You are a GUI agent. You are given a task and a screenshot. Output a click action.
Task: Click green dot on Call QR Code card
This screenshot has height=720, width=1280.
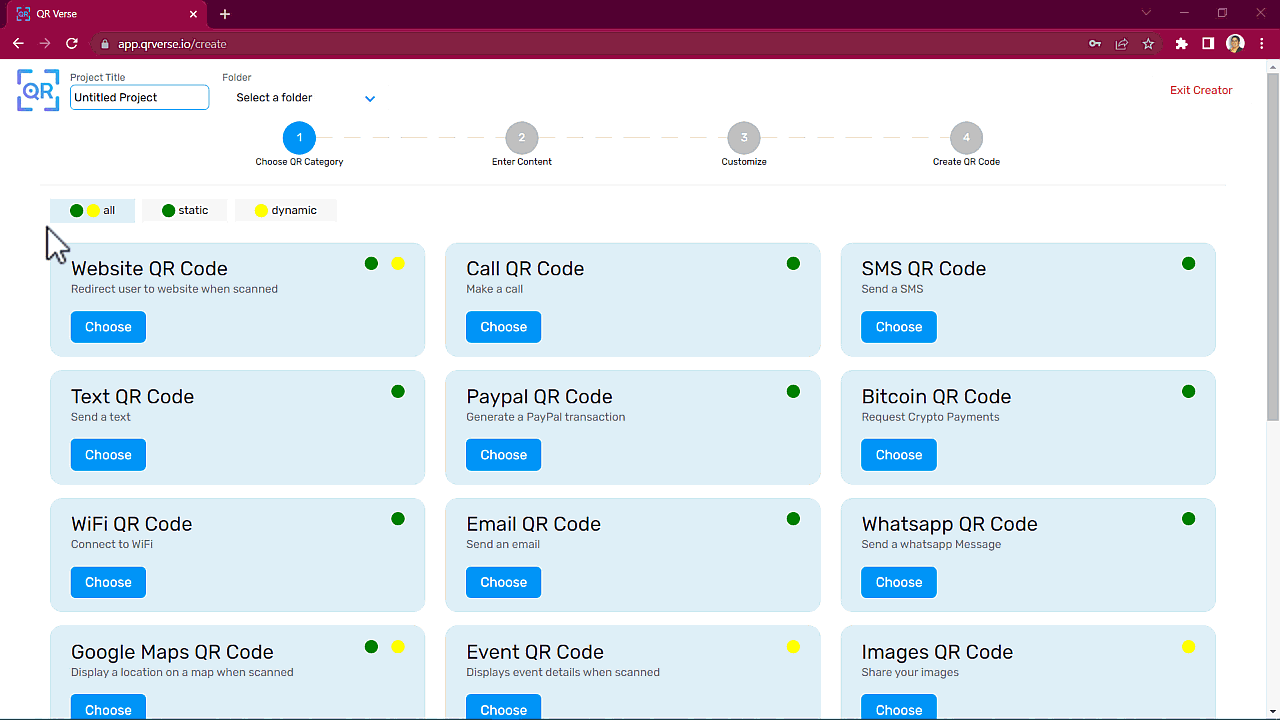click(793, 264)
